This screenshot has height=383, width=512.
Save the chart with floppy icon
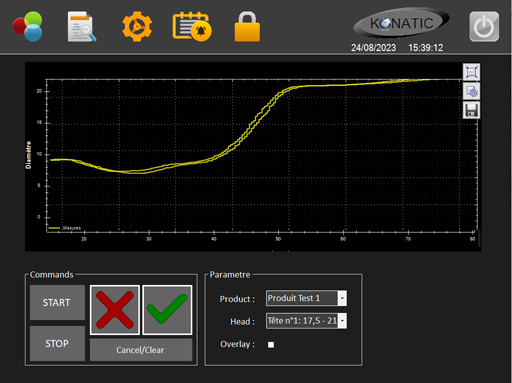point(471,110)
